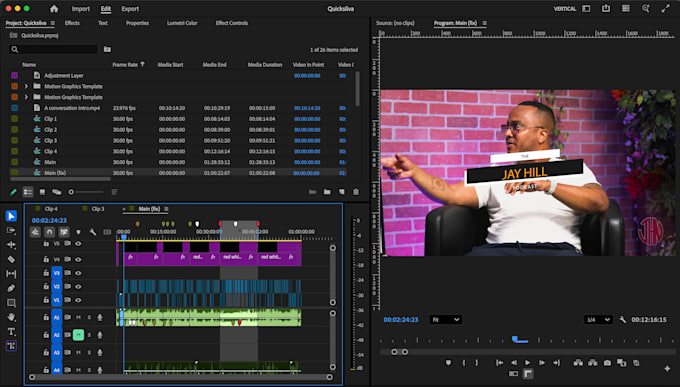The height and width of the screenshot is (387, 680).
Task: Open Project: Quicksilva panel menu
Action: tap(53, 23)
